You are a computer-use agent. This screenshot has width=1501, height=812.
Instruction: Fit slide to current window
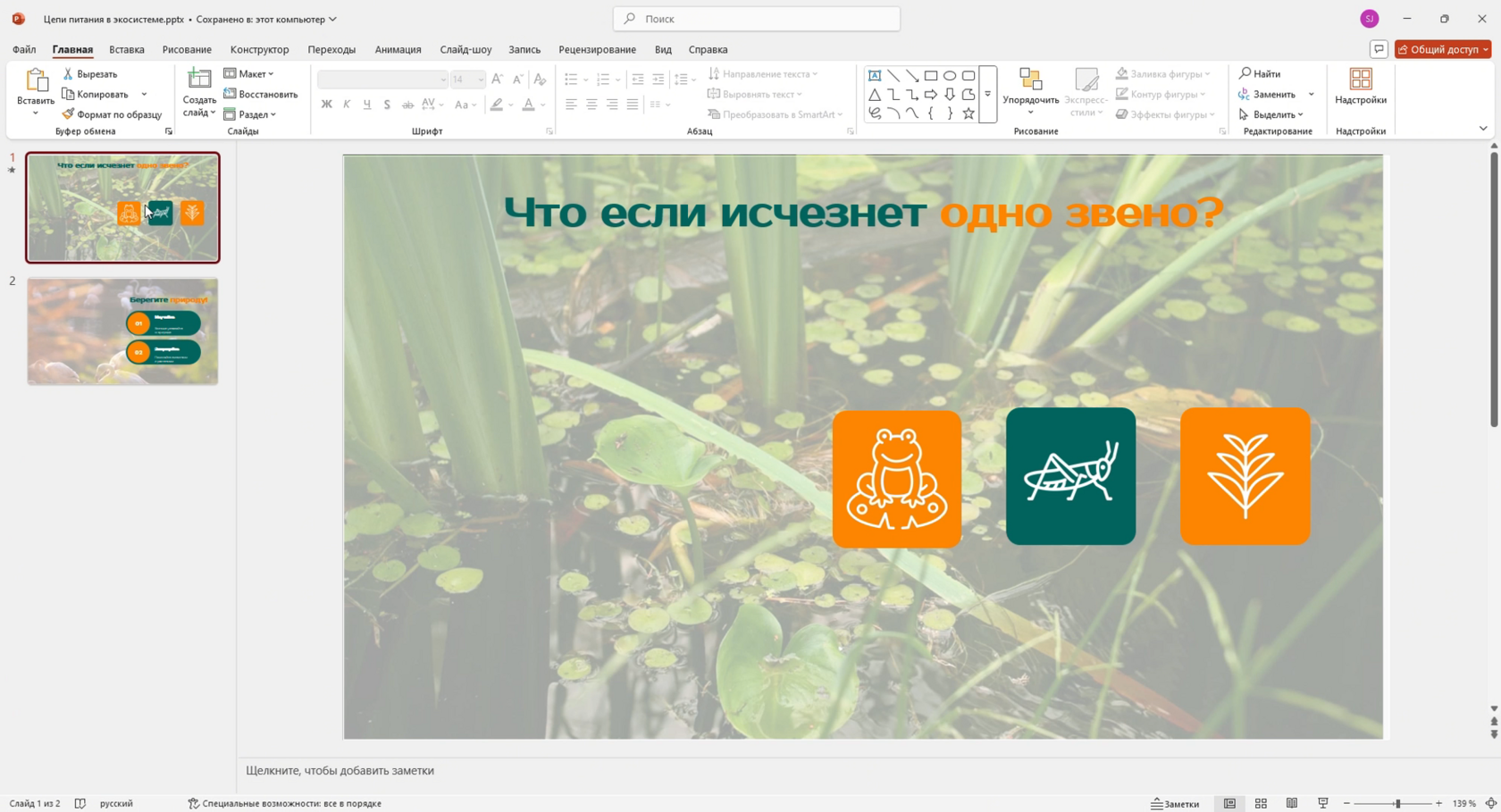click(1491, 804)
